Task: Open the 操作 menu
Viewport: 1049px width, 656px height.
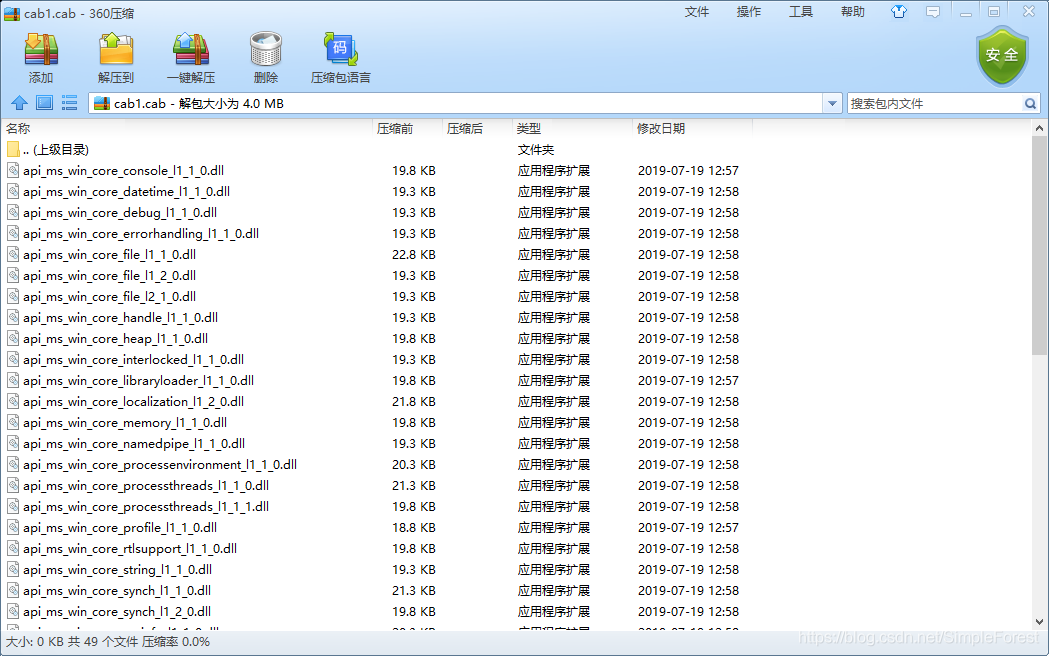Action: pyautogui.click(x=749, y=12)
